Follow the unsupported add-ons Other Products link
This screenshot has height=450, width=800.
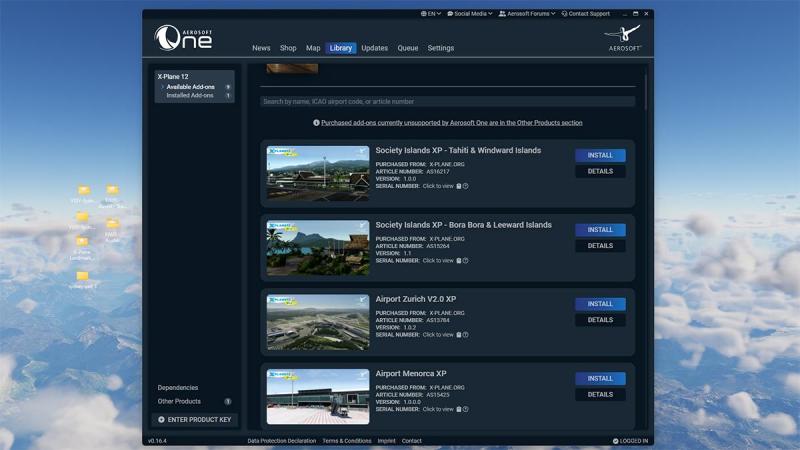point(452,122)
